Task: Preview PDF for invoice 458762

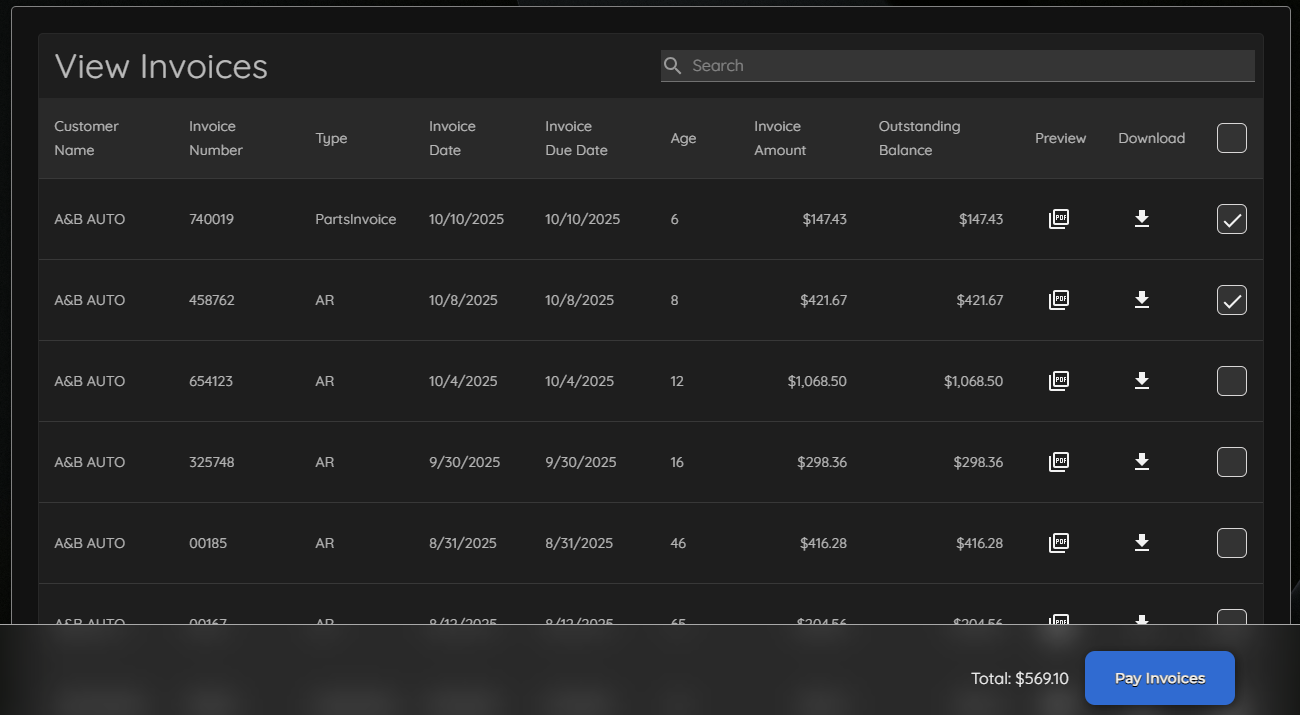Action: pos(1059,300)
